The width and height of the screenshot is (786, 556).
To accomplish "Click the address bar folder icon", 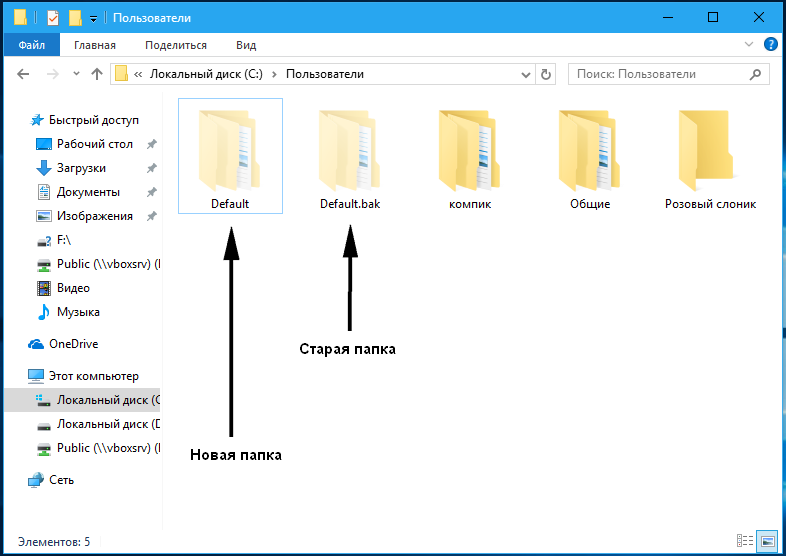I will point(121,74).
